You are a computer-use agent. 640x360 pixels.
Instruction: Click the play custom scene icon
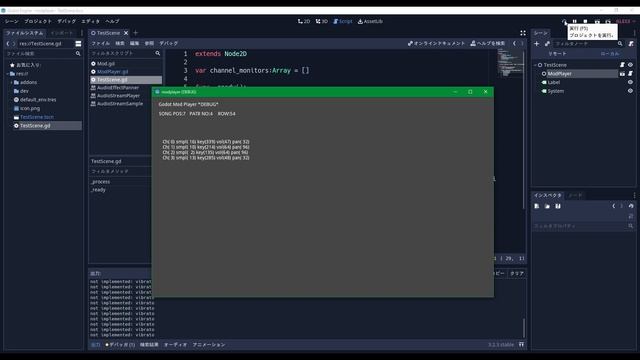click(x=608, y=22)
